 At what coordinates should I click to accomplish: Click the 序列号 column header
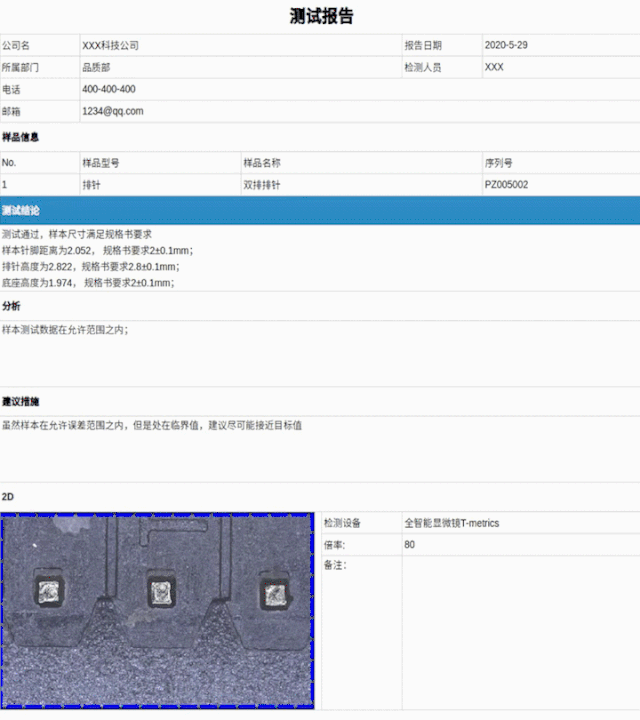pos(498,163)
